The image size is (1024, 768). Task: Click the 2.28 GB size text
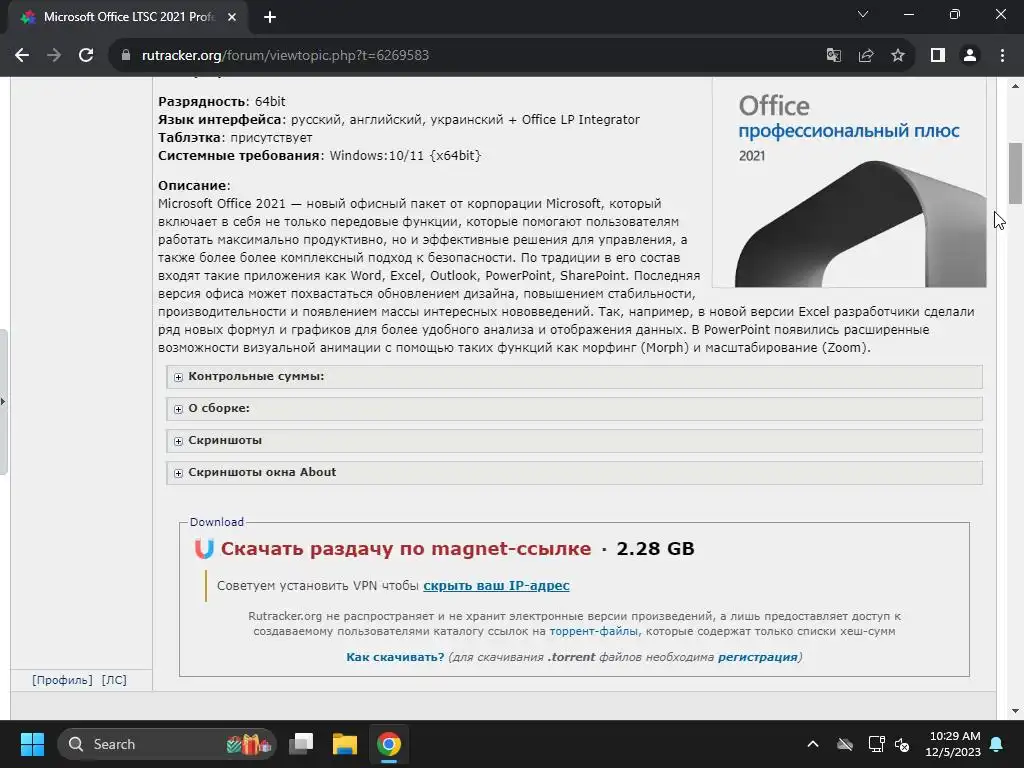coord(655,549)
